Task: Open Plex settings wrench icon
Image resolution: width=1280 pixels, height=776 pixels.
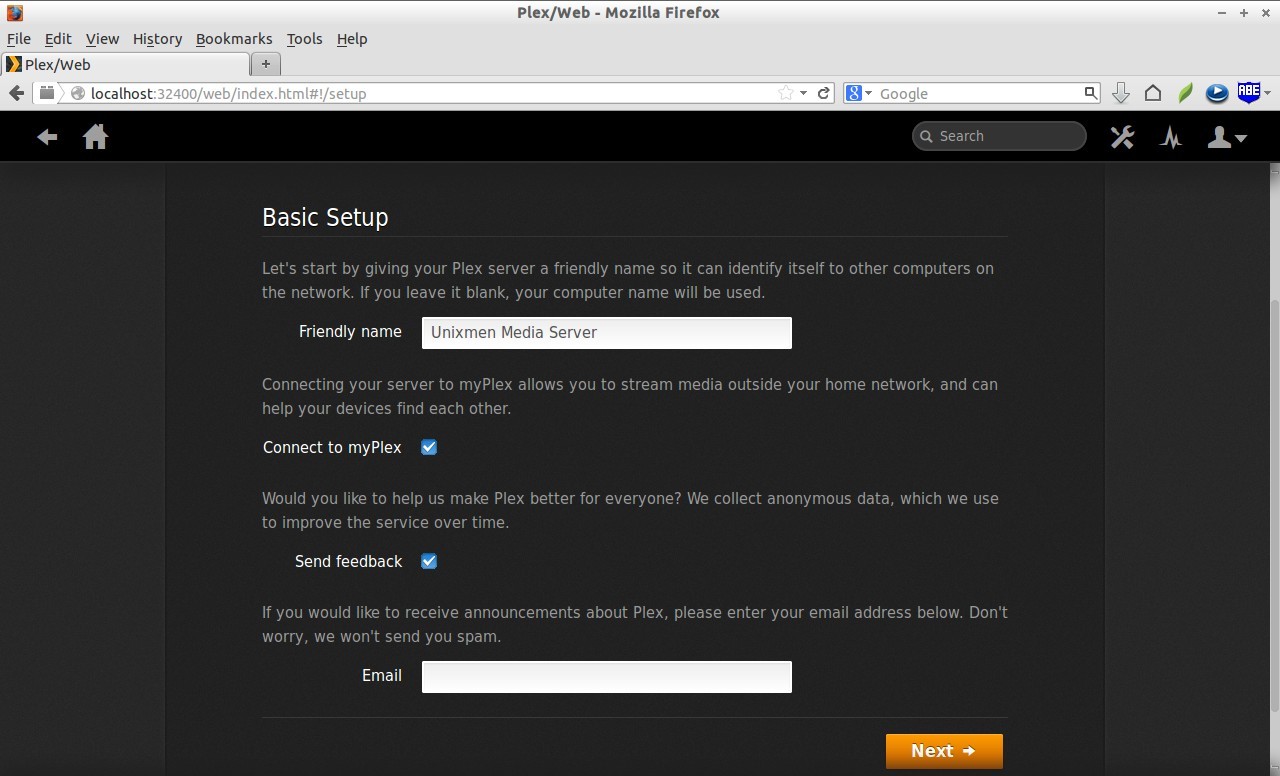Action: click(1122, 137)
